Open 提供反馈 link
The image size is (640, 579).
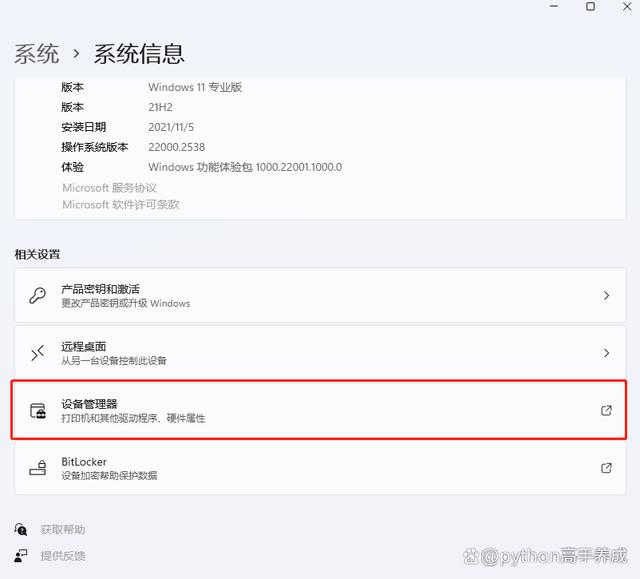(x=62, y=556)
